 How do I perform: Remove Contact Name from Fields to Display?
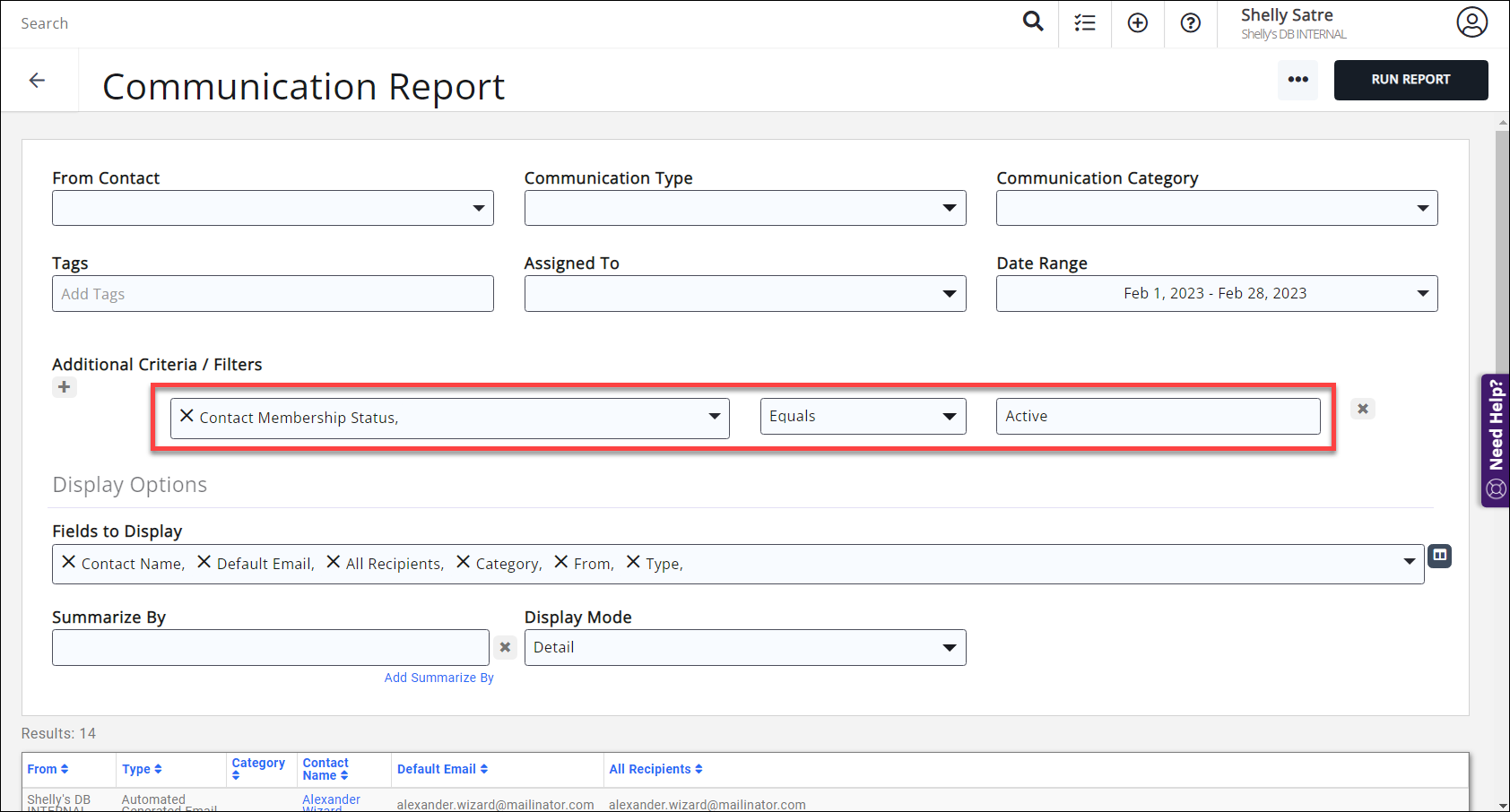[69, 562]
